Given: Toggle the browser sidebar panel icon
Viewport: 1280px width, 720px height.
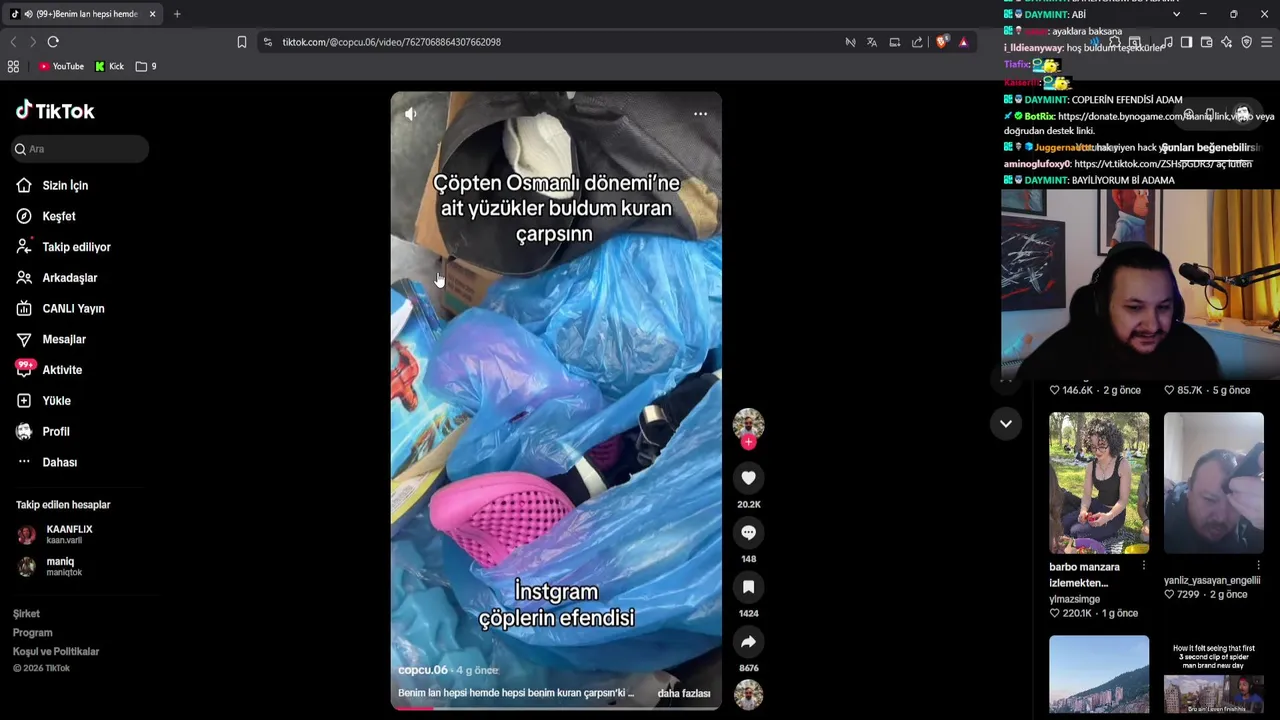Looking at the screenshot, I should point(1186,42).
